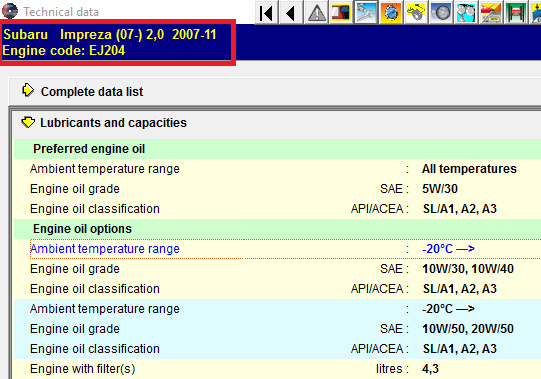541x379 pixels.
Task: Click the yellow timing belt icon
Action: click(415, 13)
